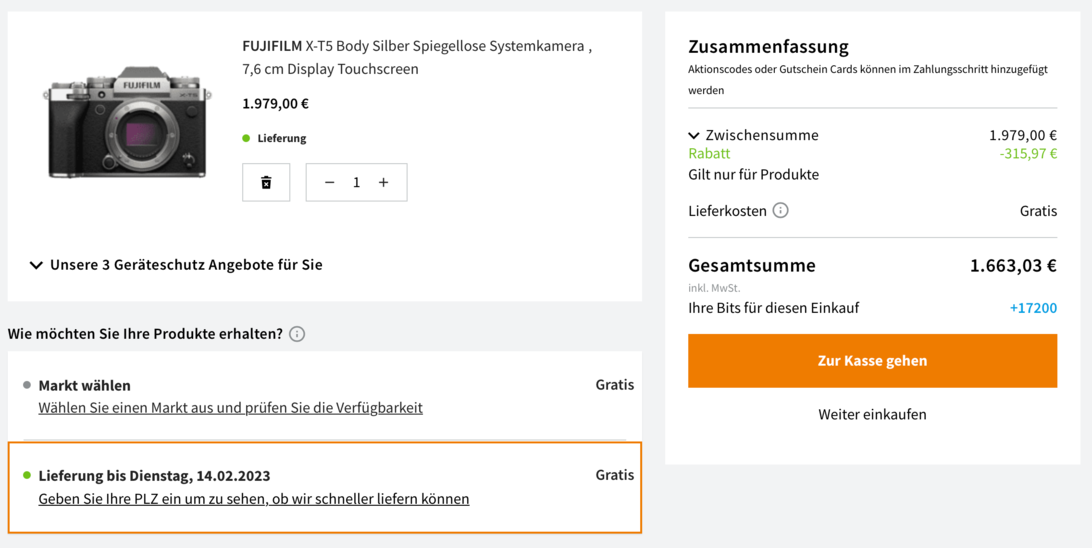Viewport: 1092px width, 548px height.
Task: Click the green Rabatt label
Action: 709,154
